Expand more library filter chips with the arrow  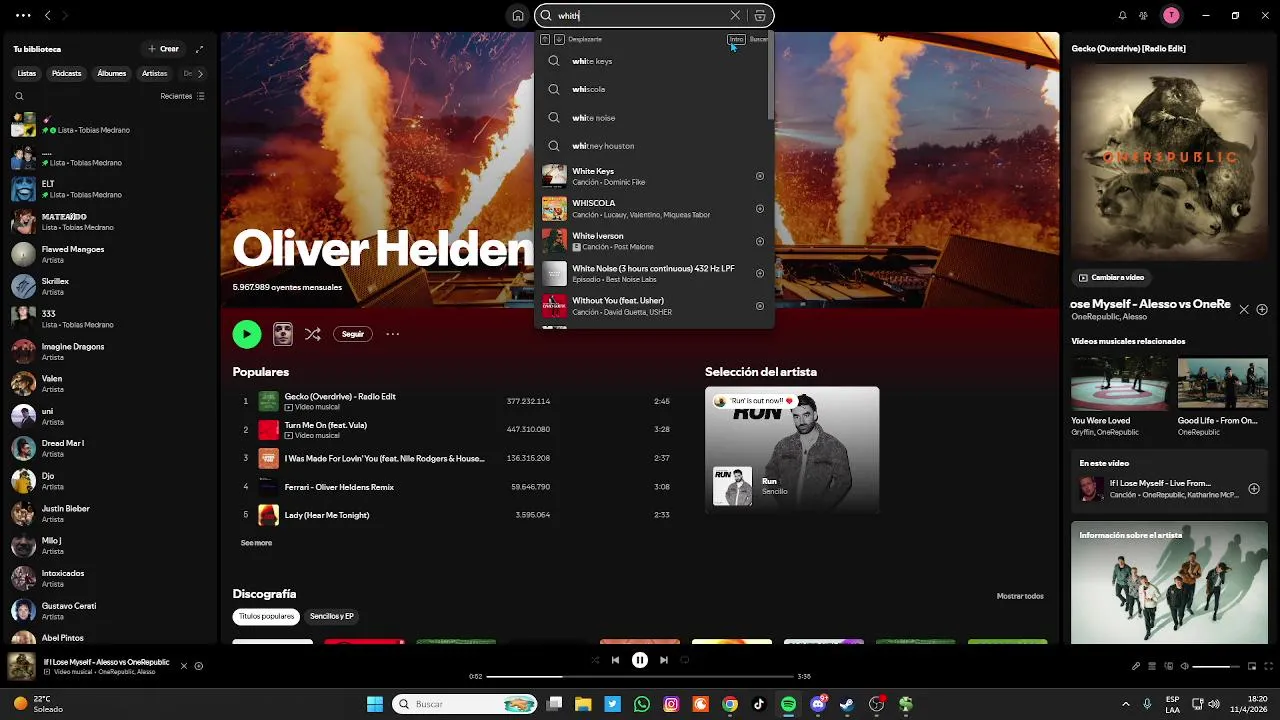(199, 73)
